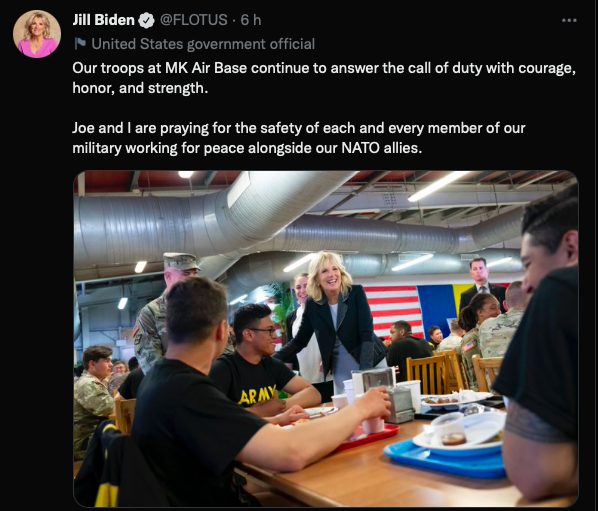This screenshot has width=598, height=511.
Task: Click the yellow ARMY shirt text in photo
Action: [x=257, y=396]
